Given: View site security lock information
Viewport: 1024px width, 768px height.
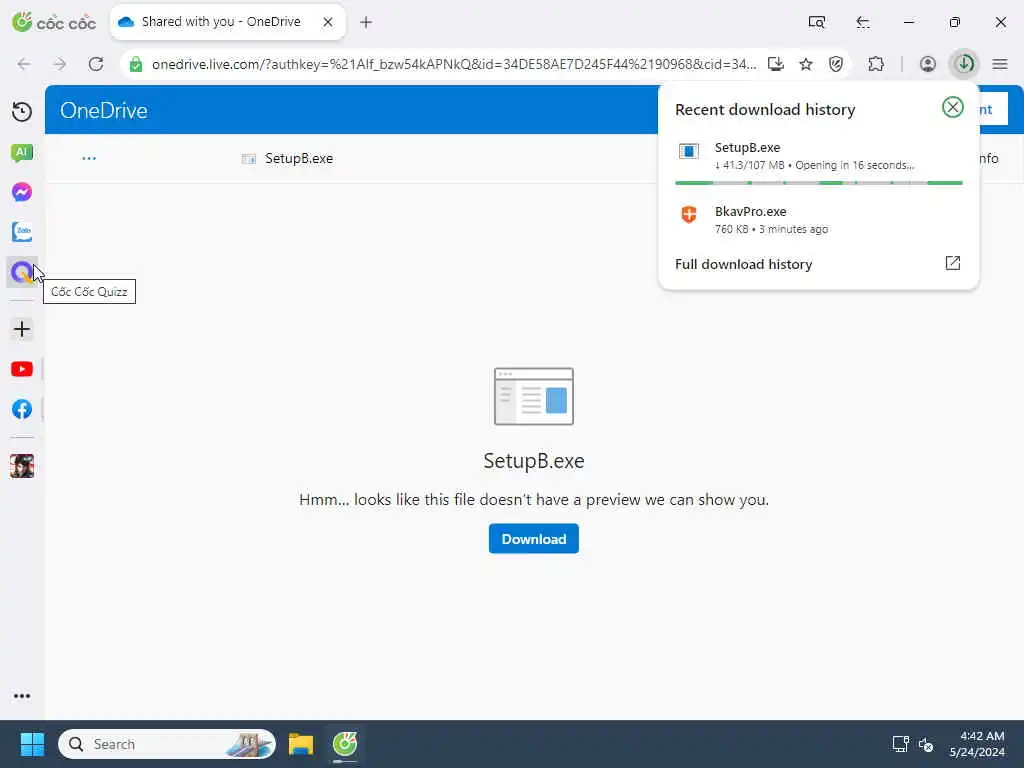Looking at the screenshot, I should tap(136, 64).
